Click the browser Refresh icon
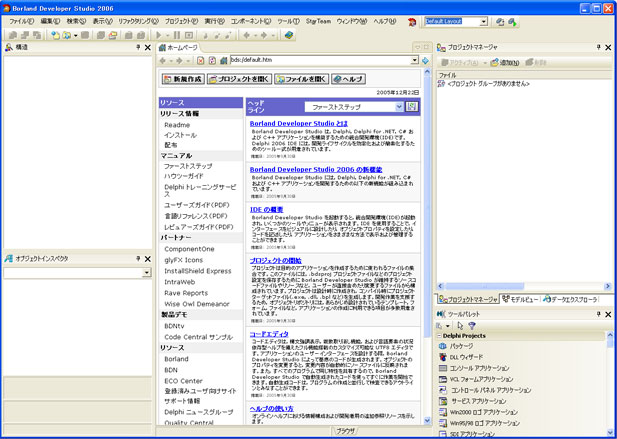The width and height of the screenshot is (617, 439). [x=212, y=61]
